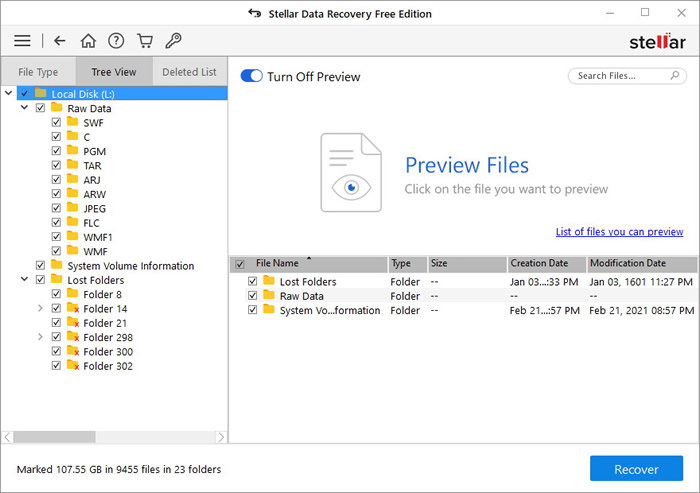The image size is (700, 493).
Task: Open 'List of files you can preview' link
Action: click(x=619, y=232)
